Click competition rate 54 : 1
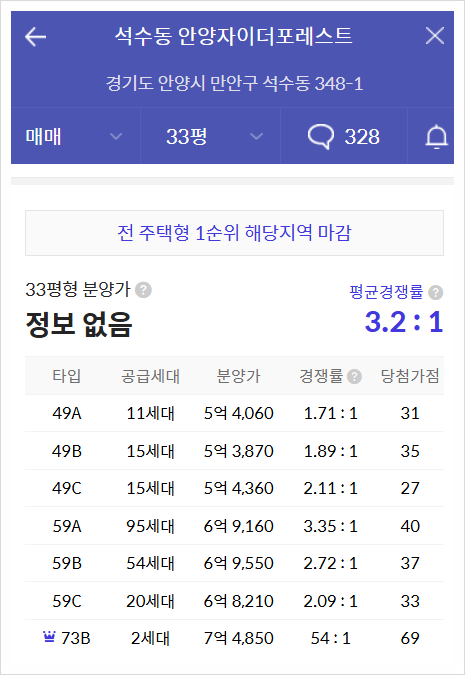 331,638
